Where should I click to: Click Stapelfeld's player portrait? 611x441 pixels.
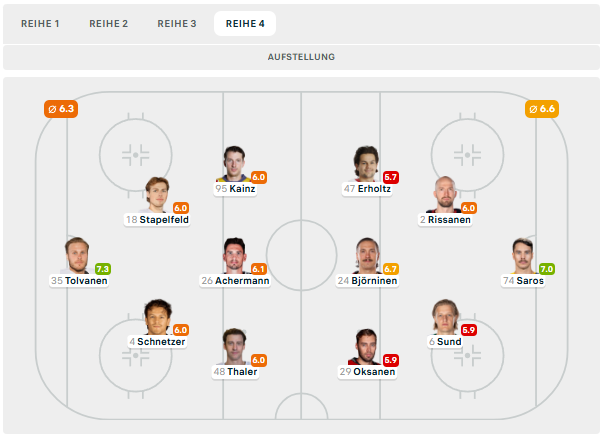(158, 194)
